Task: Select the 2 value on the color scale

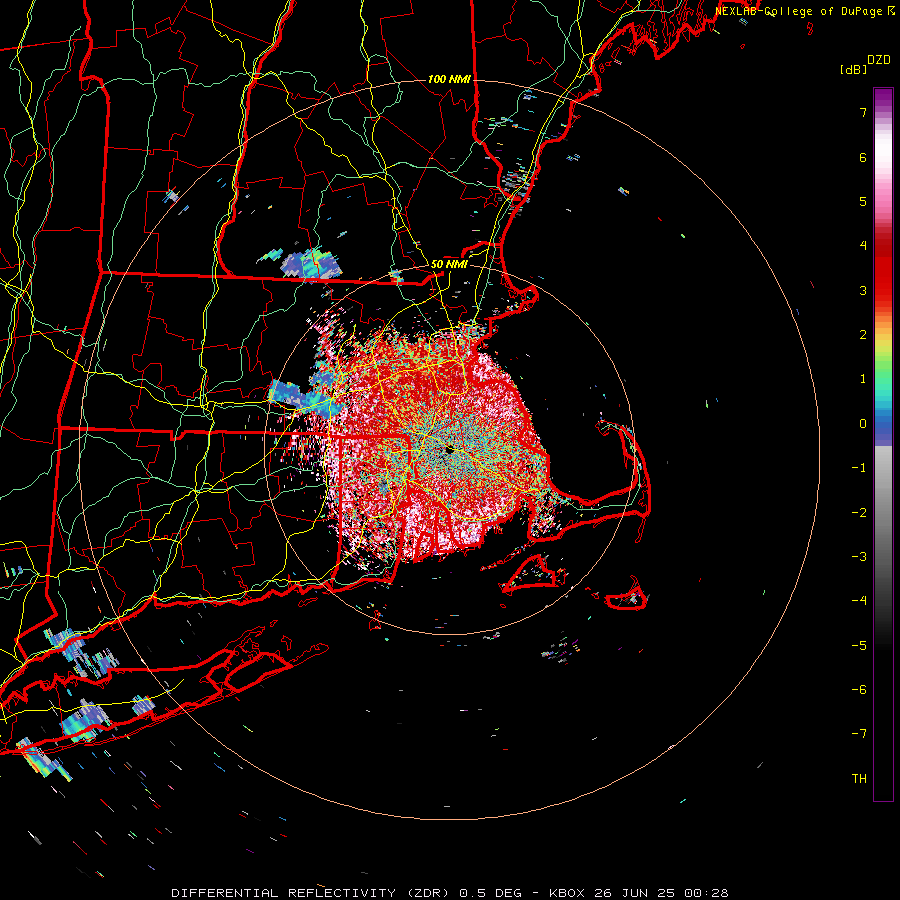Action: pos(863,335)
